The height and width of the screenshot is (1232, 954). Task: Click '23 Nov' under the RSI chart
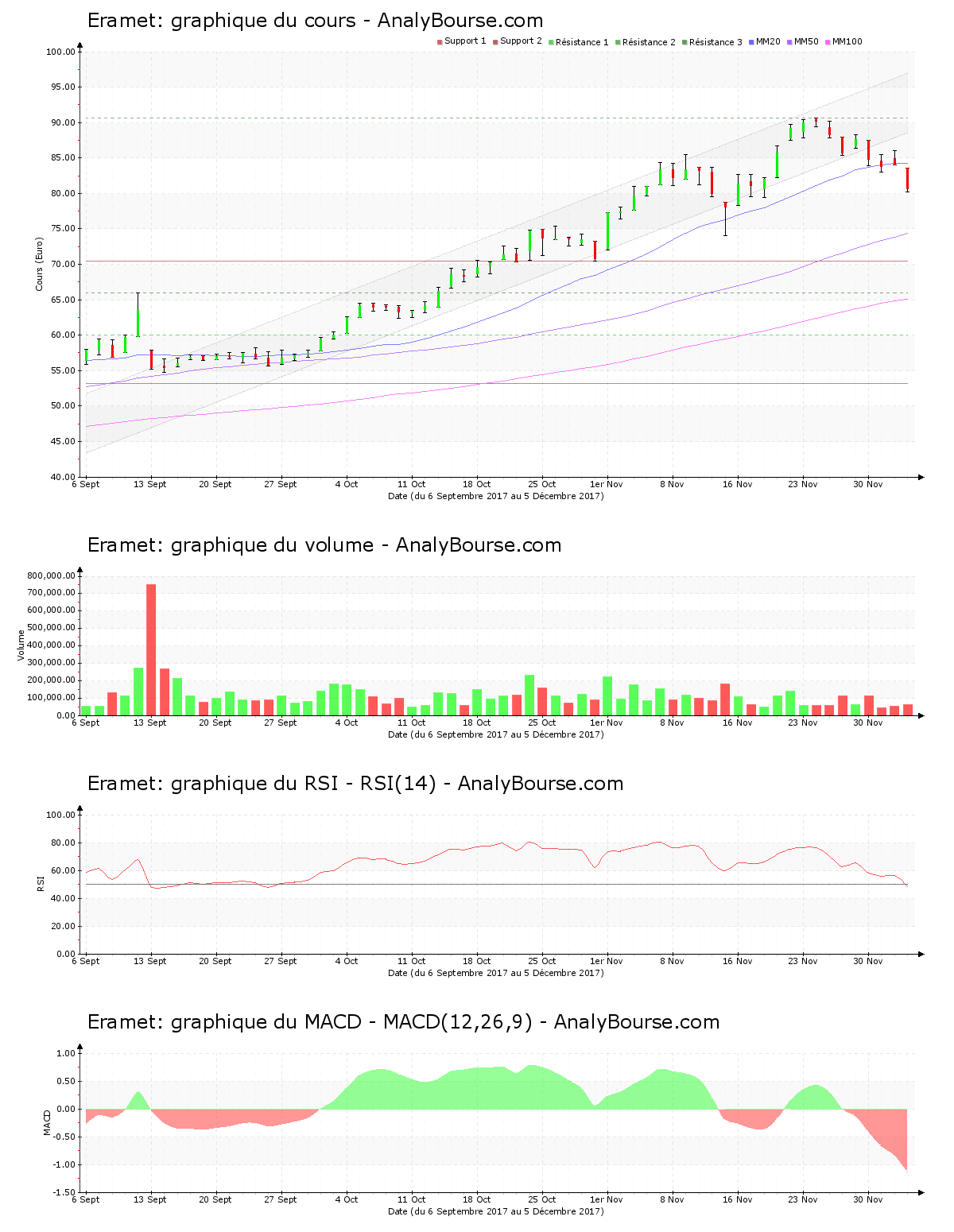click(803, 961)
